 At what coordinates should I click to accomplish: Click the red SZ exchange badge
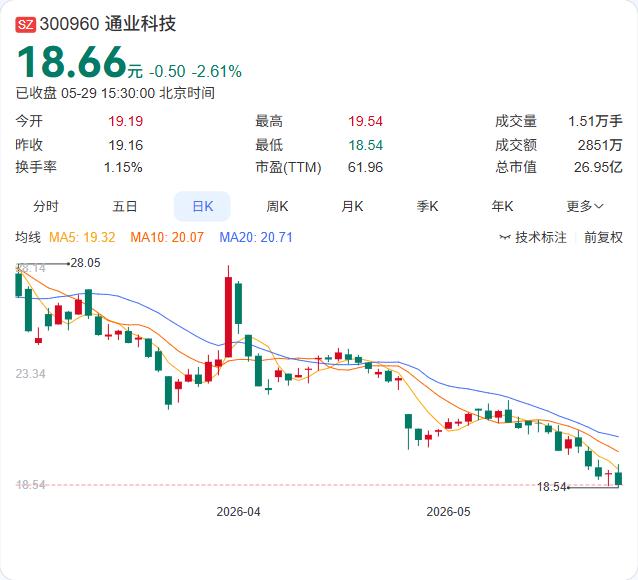click(26, 25)
